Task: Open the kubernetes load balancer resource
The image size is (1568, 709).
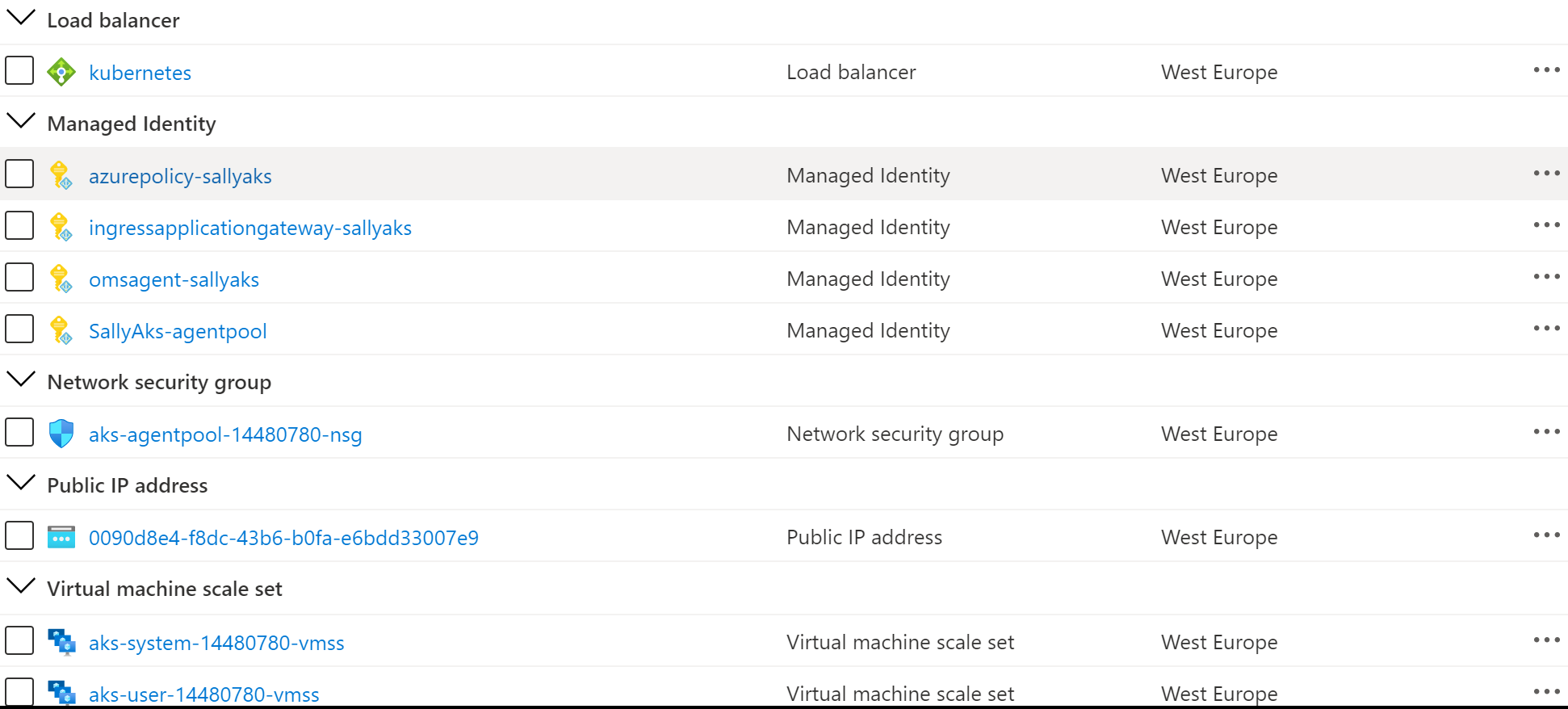Action: coord(140,73)
